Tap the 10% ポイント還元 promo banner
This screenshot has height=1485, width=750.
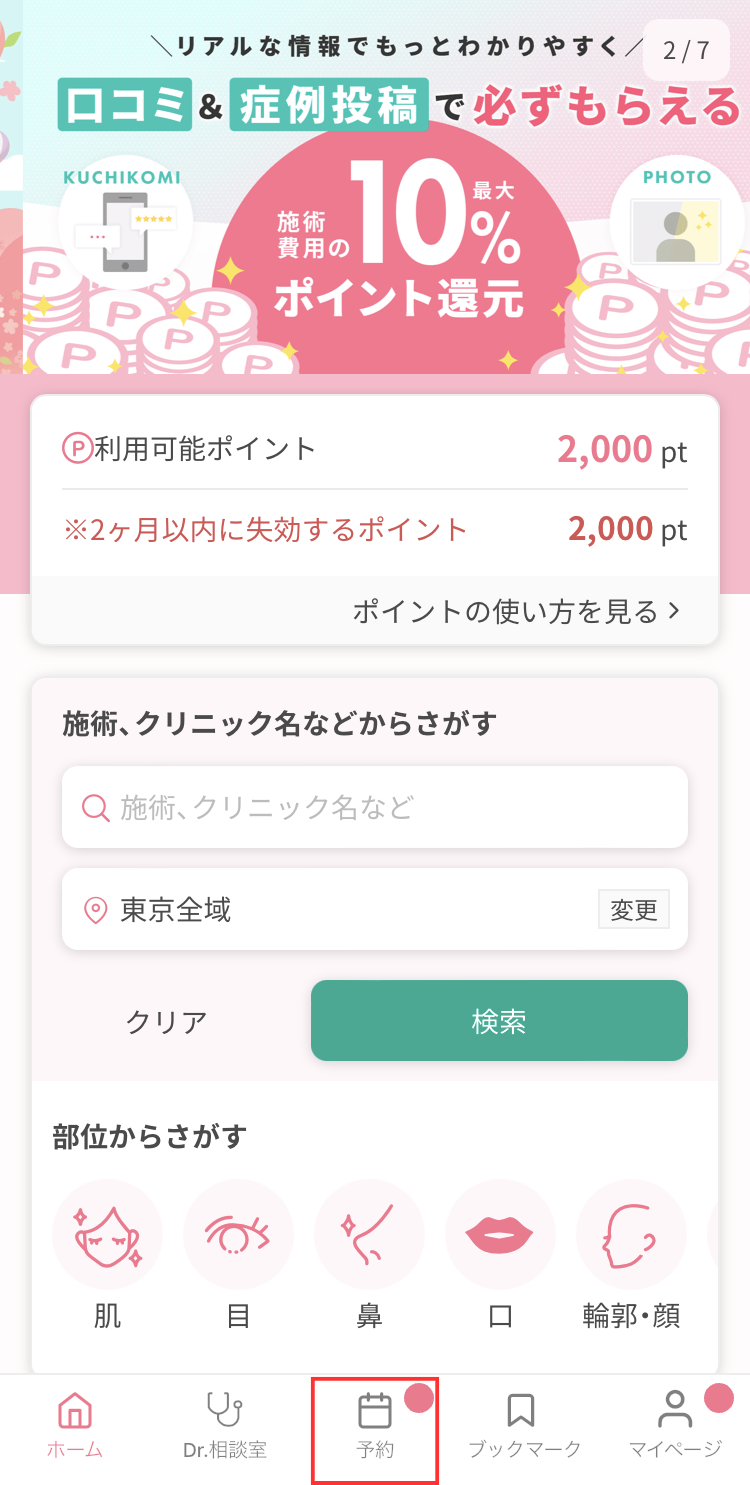tap(398, 250)
